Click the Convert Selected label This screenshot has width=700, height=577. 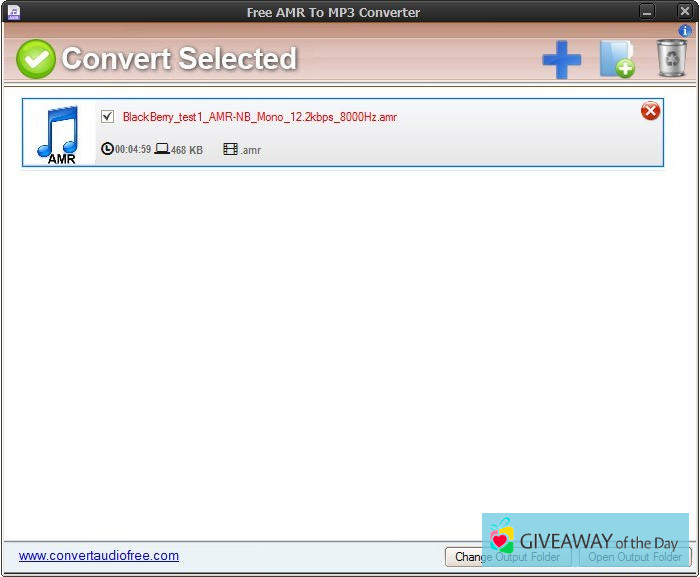(179, 59)
